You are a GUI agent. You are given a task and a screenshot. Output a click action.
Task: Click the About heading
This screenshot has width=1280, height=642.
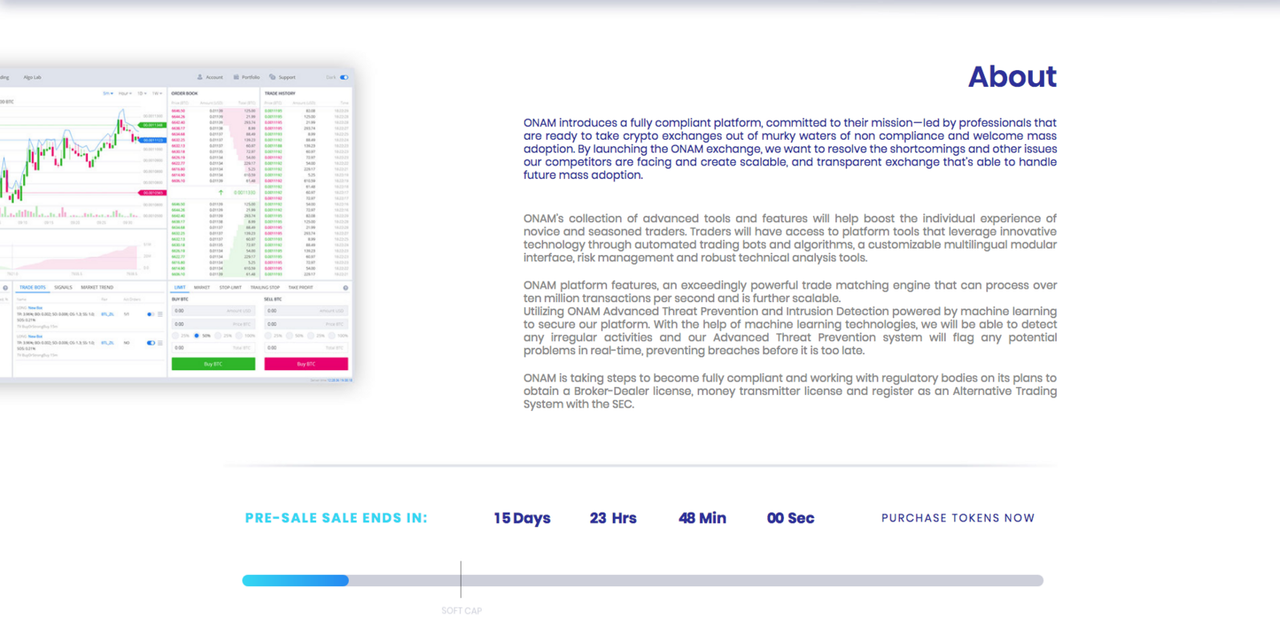(1012, 77)
